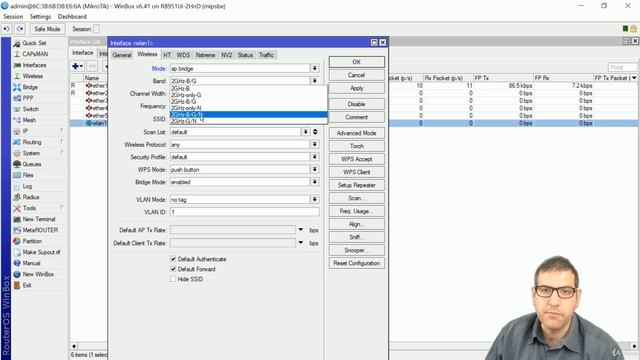Image resolution: width=640 pixels, height=360 pixels.
Task: Launch New WinBox from sidebar
Action: [38, 274]
